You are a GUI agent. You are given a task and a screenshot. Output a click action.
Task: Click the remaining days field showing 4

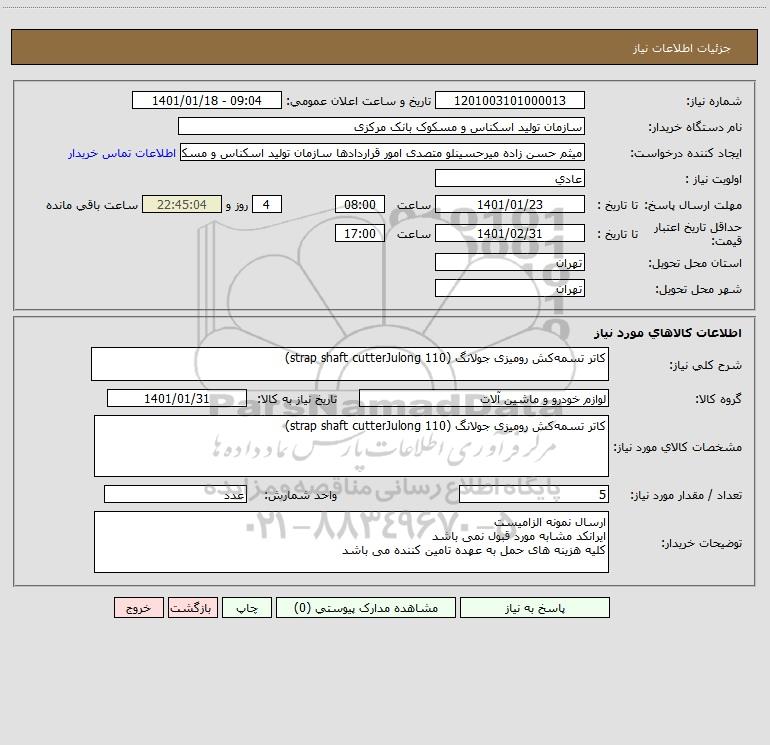[267, 204]
